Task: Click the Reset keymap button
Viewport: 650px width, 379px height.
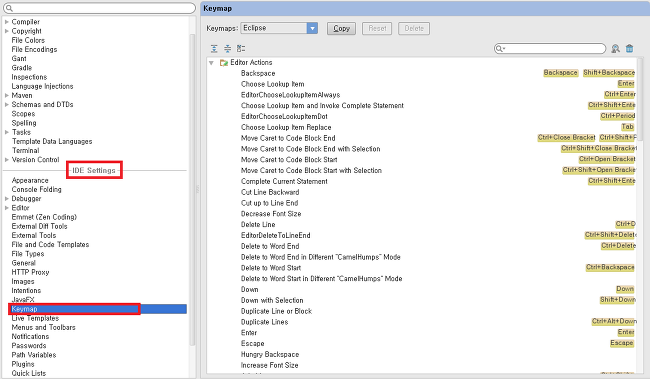Action: 377,29
